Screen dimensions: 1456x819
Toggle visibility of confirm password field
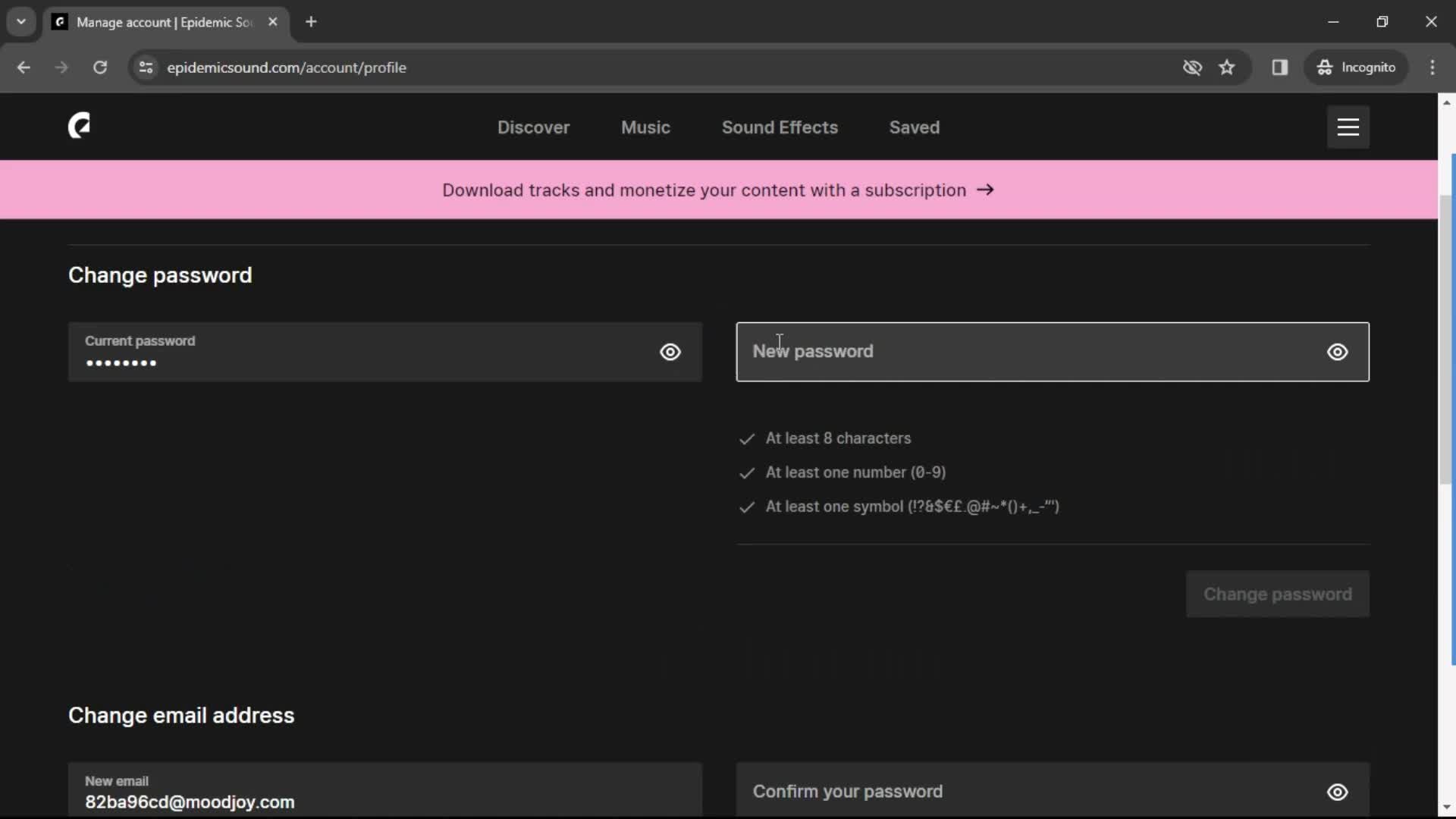1338,791
